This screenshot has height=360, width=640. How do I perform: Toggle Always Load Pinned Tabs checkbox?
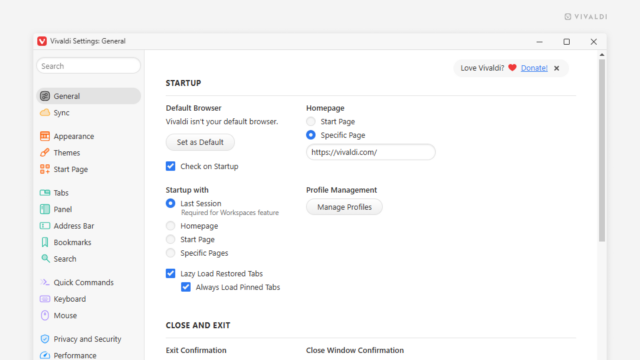(186, 287)
